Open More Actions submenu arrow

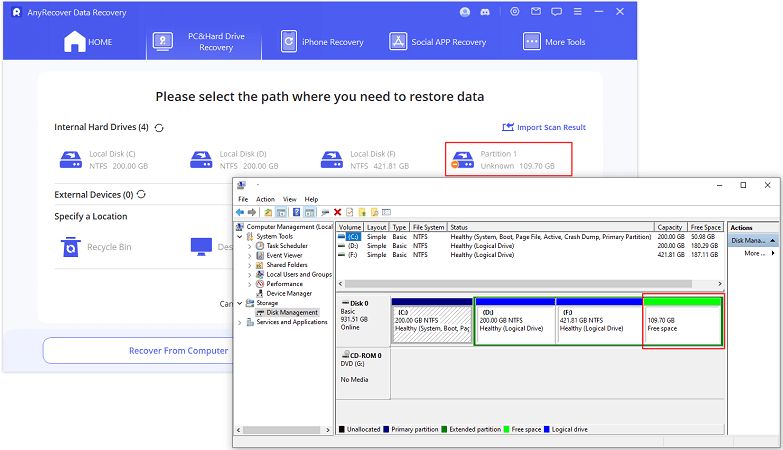(773, 253)
